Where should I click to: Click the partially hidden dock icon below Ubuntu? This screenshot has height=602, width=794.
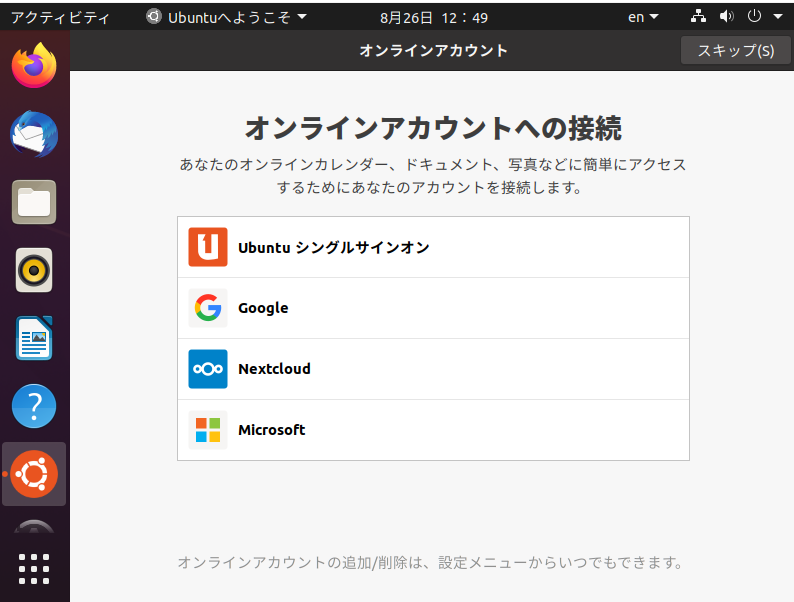(34, 526)
